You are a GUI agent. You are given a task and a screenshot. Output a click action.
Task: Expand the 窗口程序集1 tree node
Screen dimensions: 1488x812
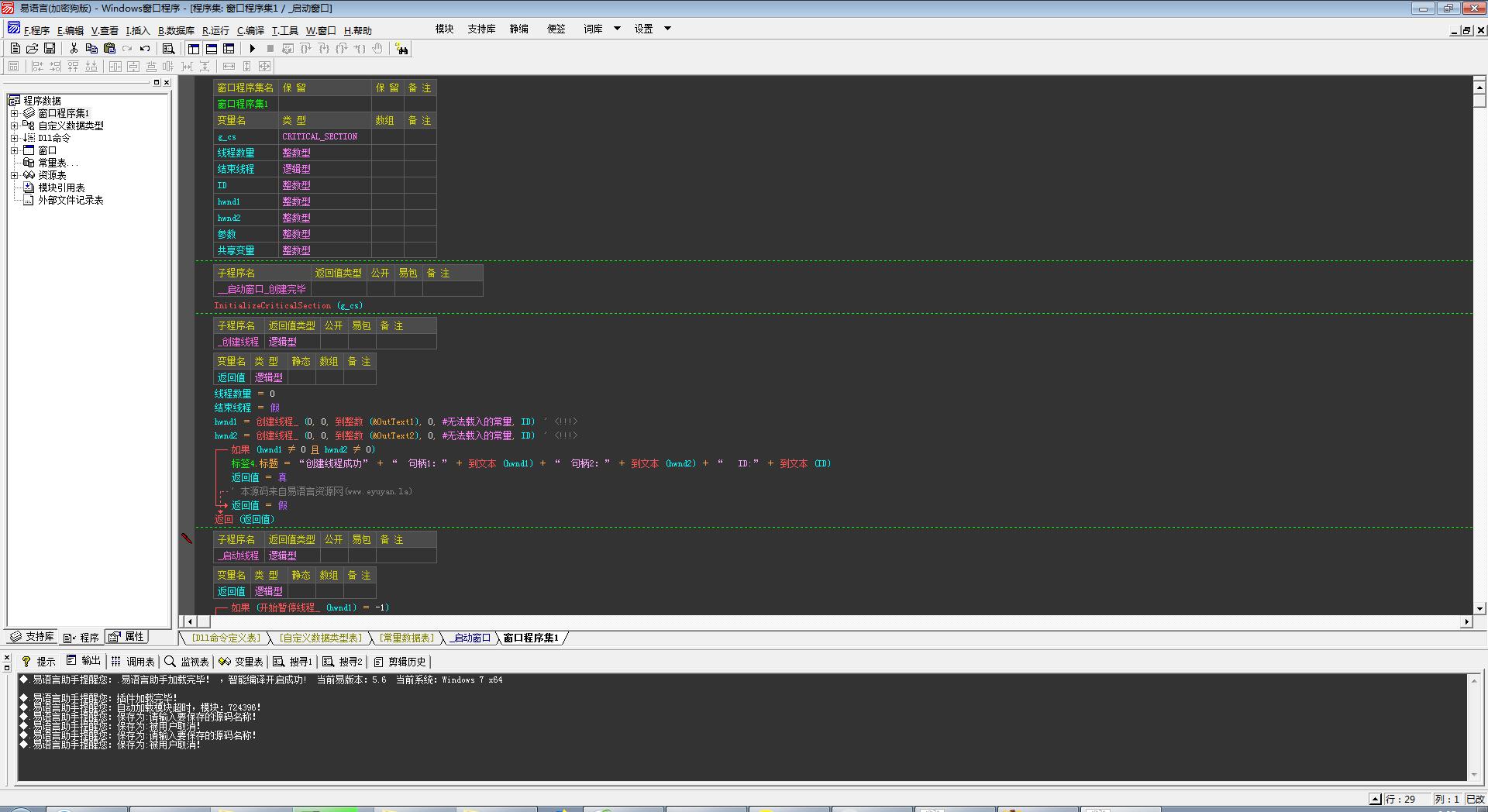coord(14,113)
